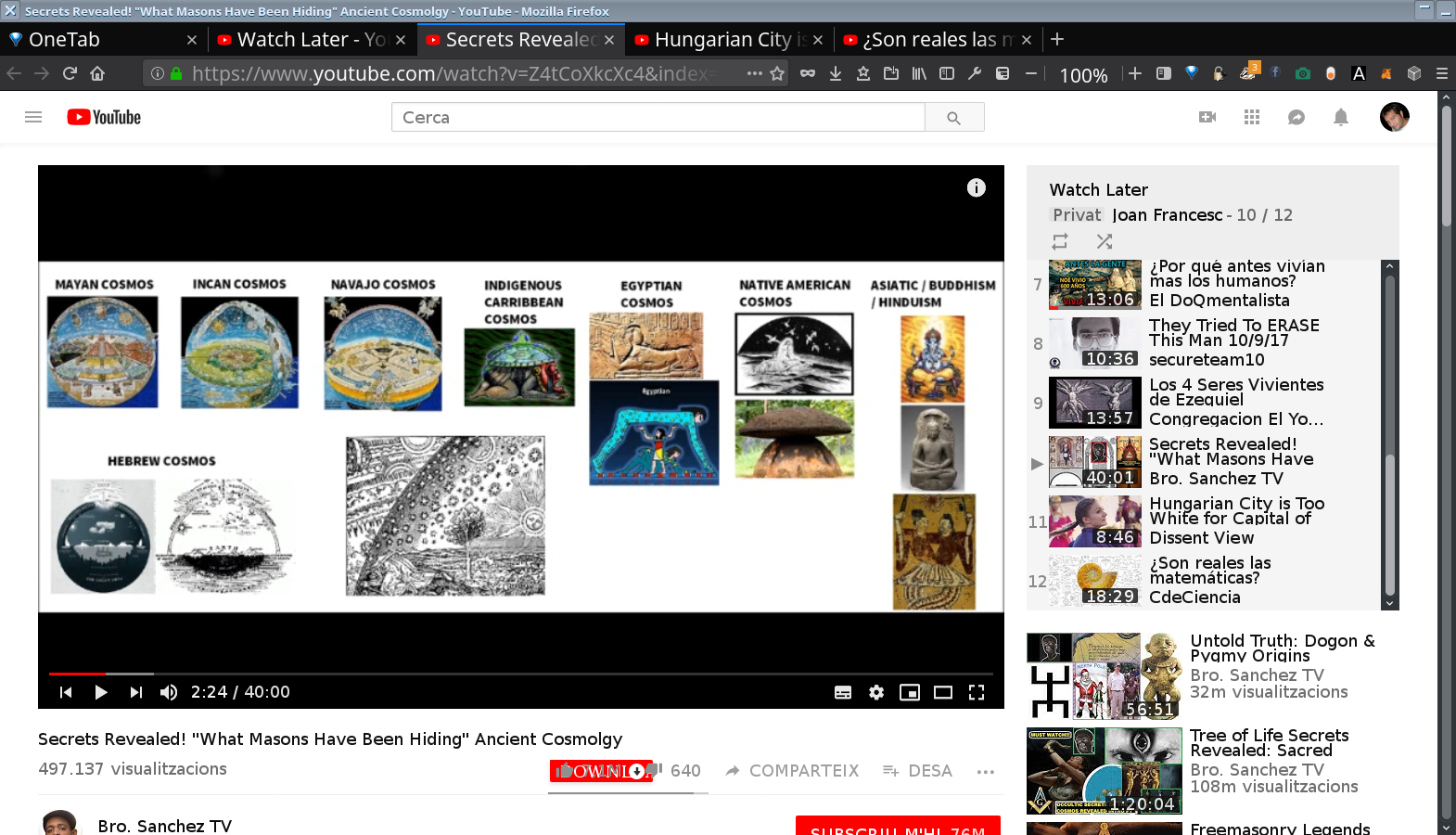The width and height of the screenshot is (1456, 835).
Task: Reload the current page
Action: click(x=70, y=73)
